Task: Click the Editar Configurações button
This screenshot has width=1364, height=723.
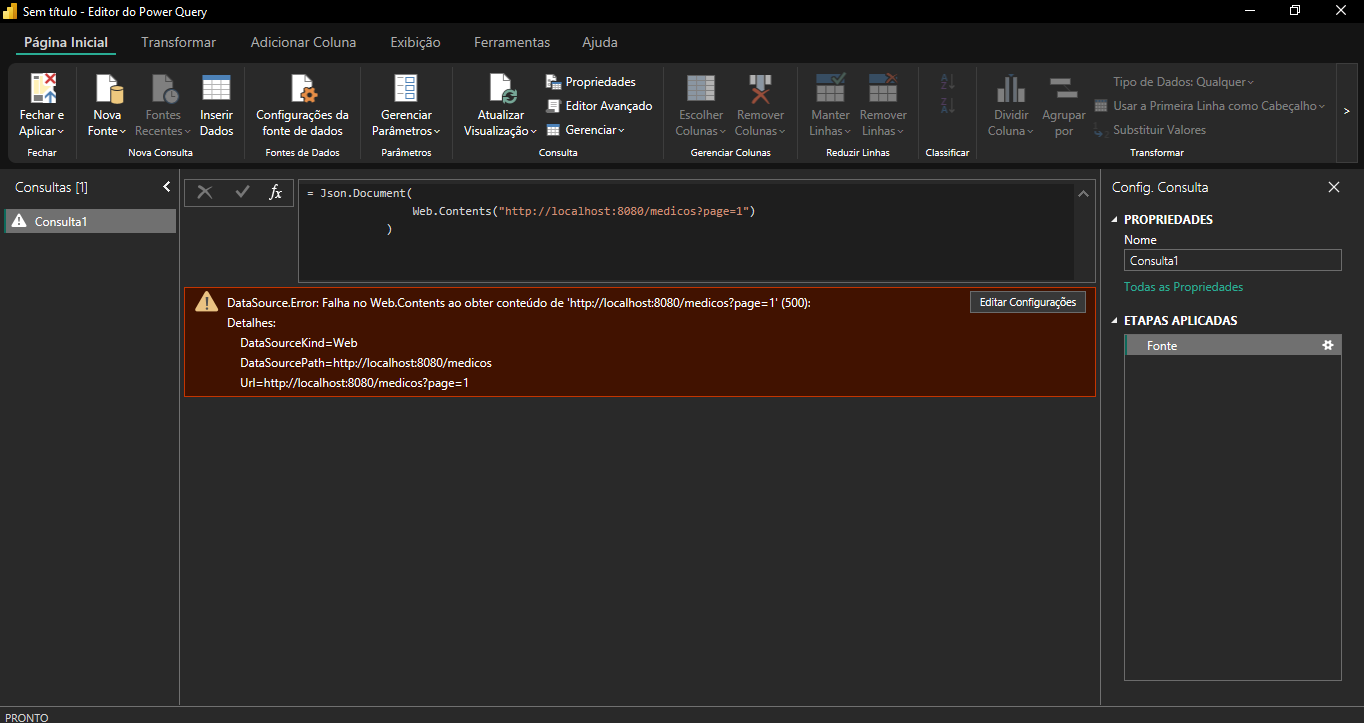Action: coord(1028,302)
